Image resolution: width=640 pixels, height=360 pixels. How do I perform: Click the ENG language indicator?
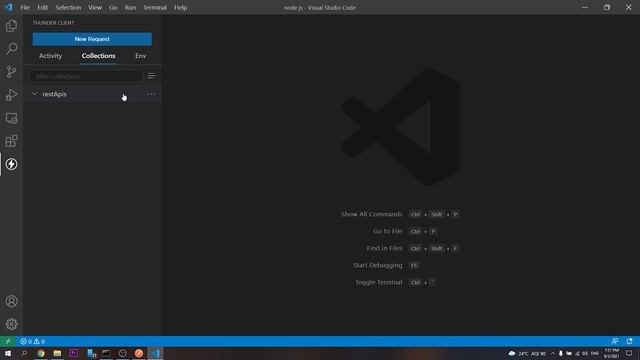point(595,353)
